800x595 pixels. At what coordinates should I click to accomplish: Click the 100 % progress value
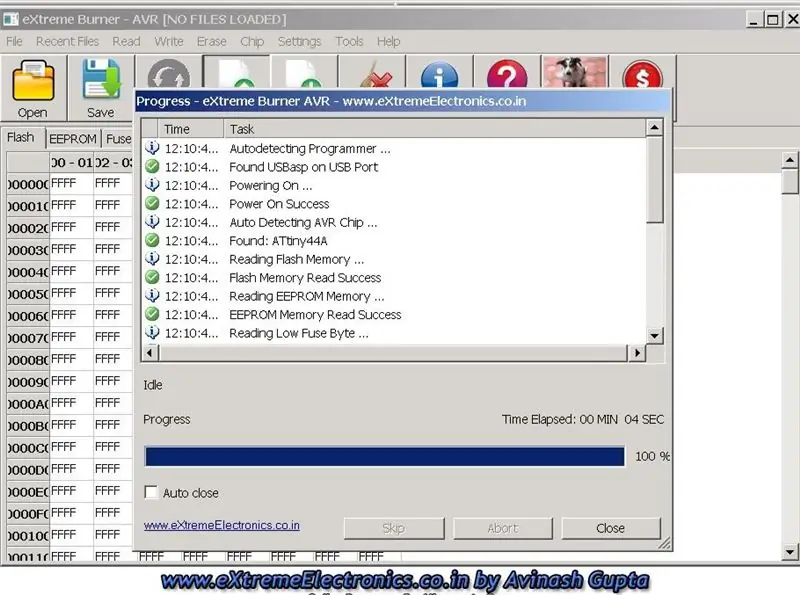coord(652,456)
